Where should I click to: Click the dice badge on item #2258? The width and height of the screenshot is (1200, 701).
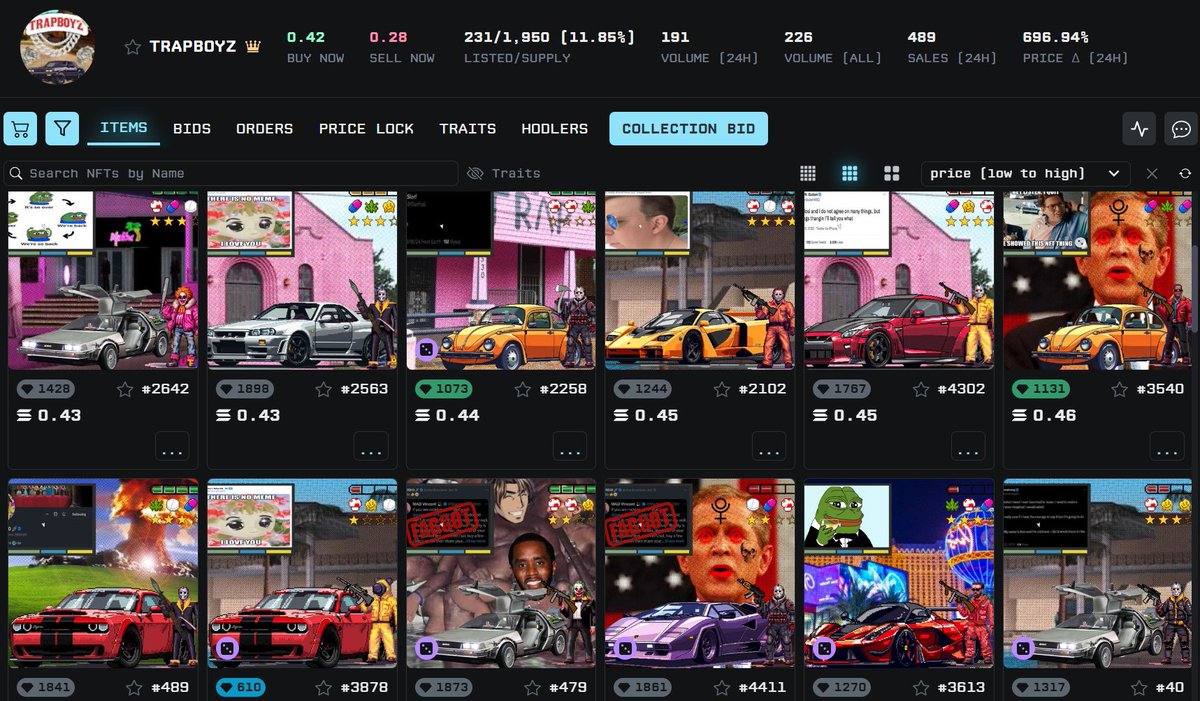tap(426, 350)
